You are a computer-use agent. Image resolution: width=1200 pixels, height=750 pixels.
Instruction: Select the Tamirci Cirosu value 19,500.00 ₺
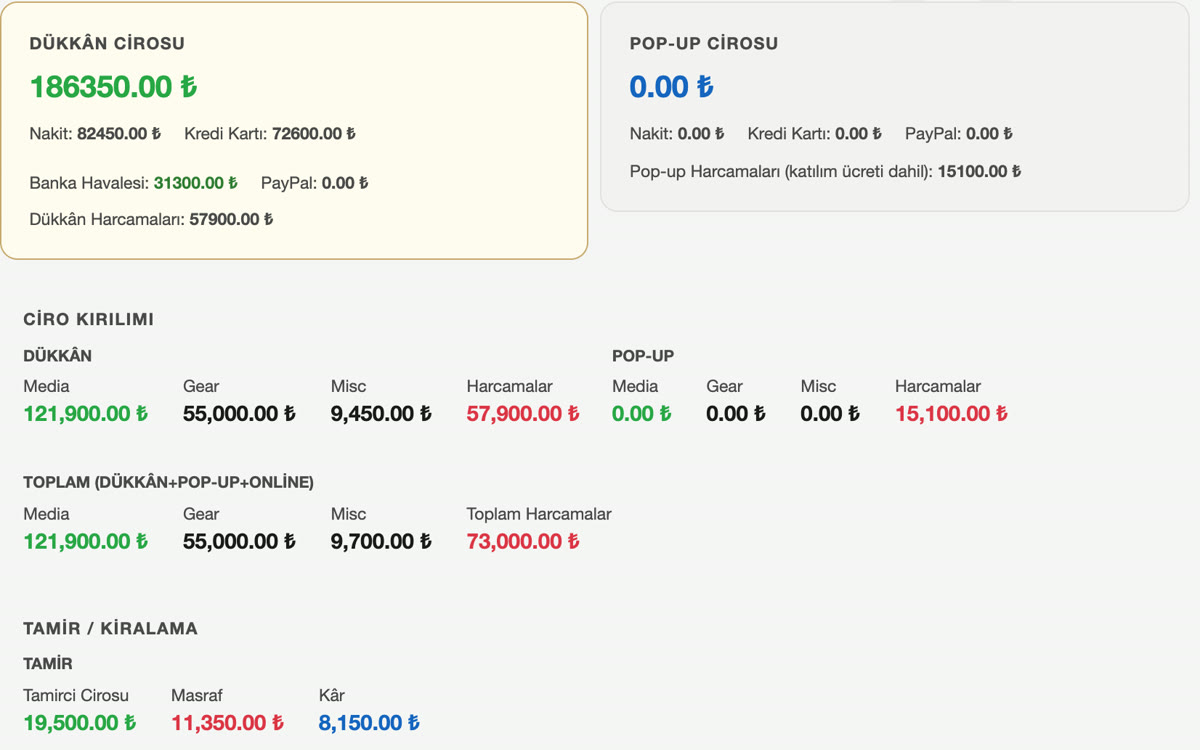click(80, 722)
